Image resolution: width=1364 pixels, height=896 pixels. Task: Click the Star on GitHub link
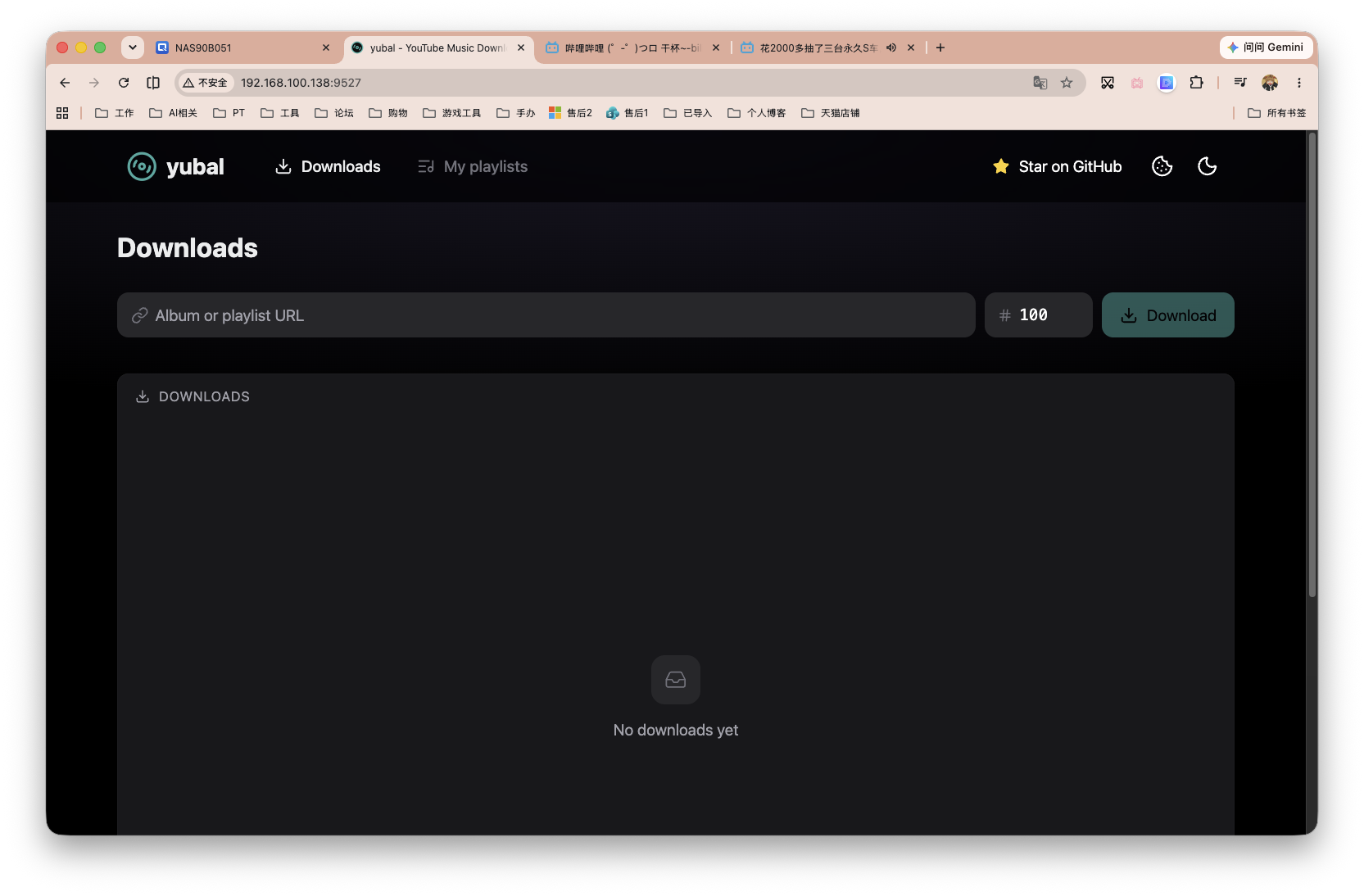pos(1057,166)
